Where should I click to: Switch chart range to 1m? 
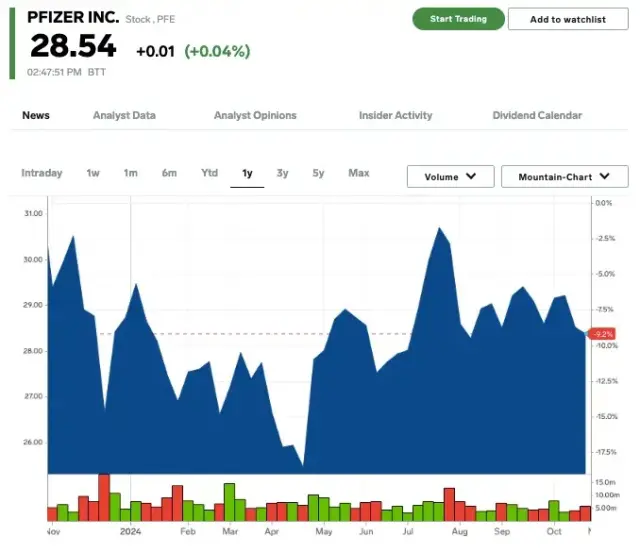click(131, 173)
